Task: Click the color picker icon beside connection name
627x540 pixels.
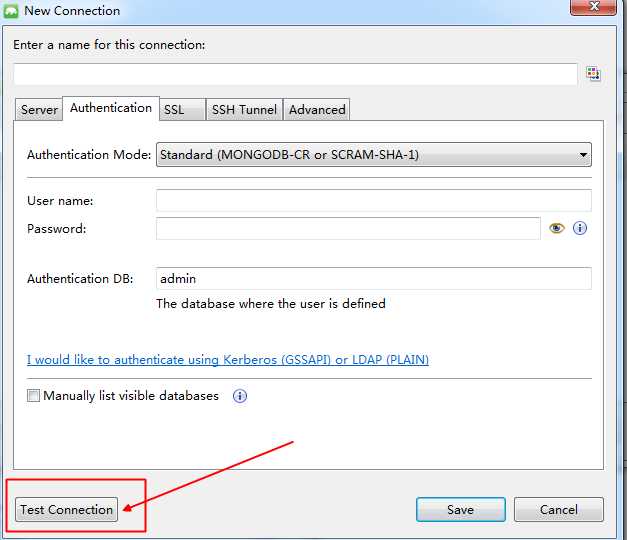Action: tap(593, 74)
